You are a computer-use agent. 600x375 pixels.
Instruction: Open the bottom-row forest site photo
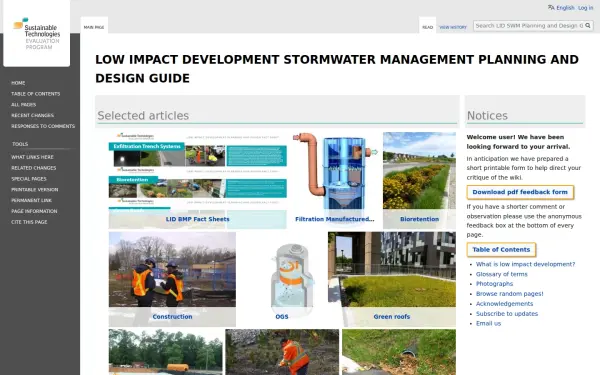(x=166, y=352)
